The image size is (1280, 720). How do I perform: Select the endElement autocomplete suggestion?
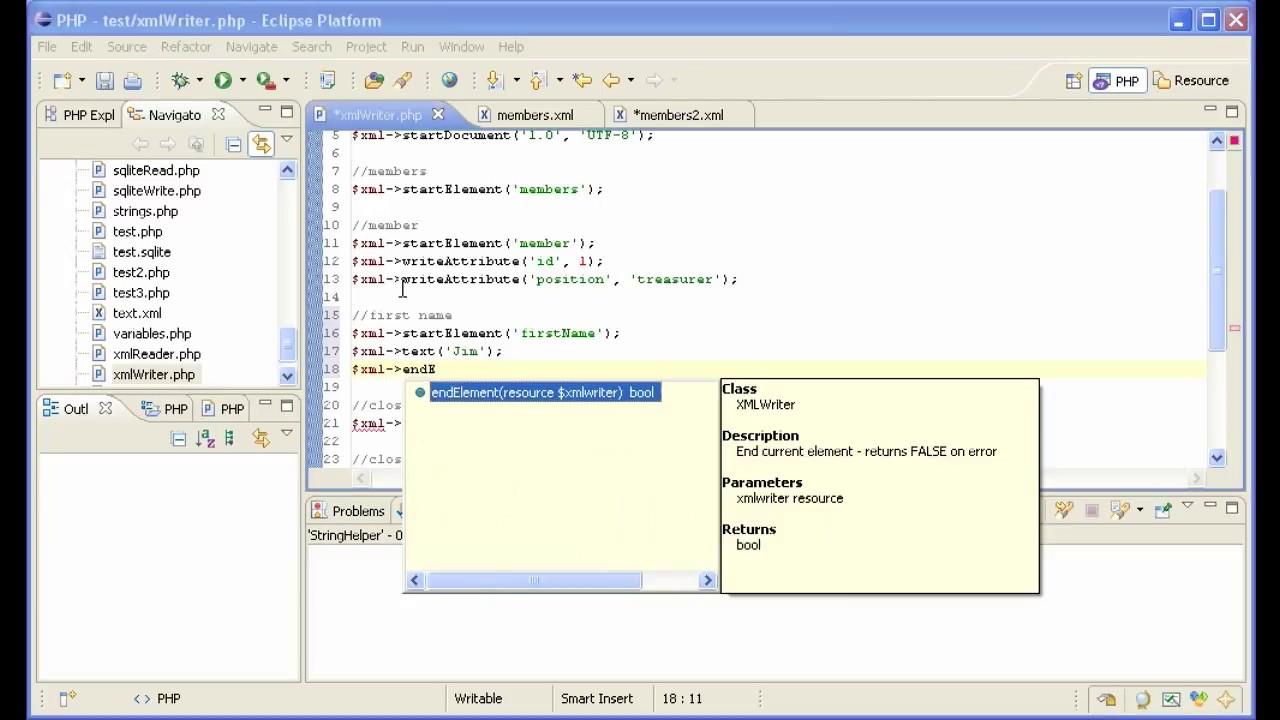tap(542, 393)
